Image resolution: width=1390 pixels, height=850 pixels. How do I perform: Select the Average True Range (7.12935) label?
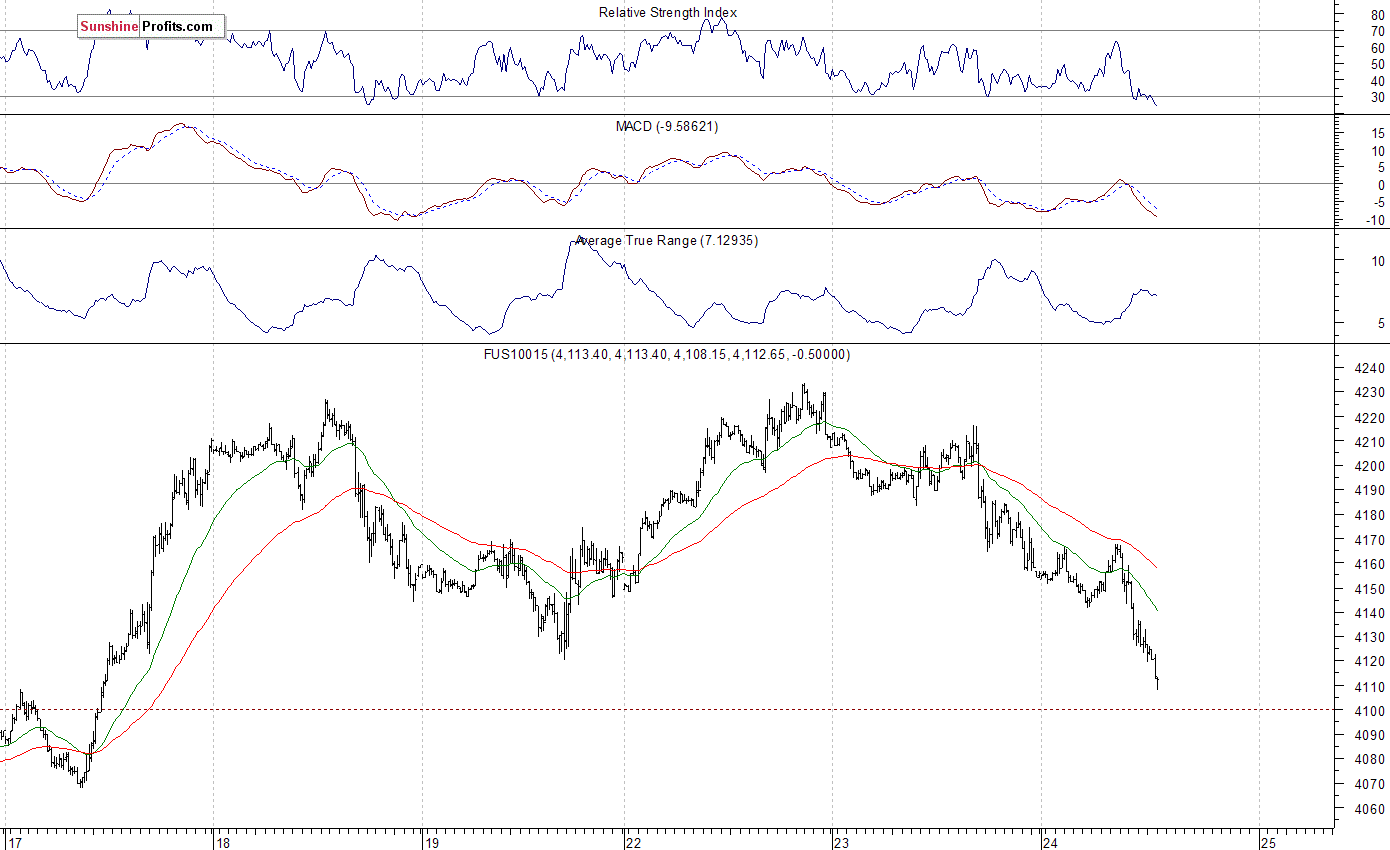667,241
